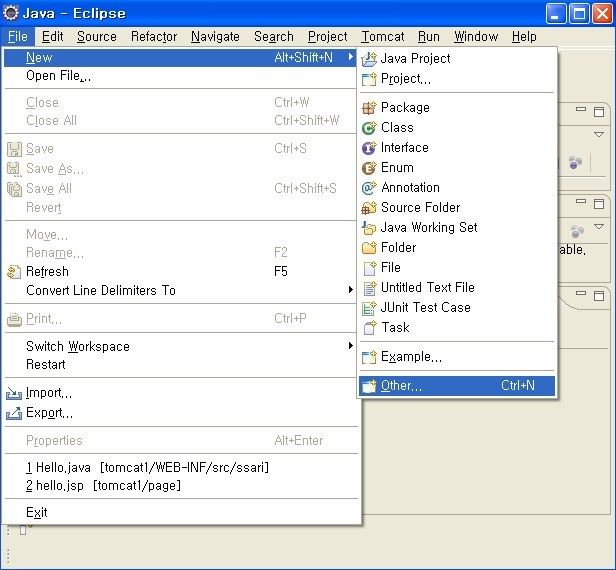
Task: Minimize the middle right view panel
Action: pos(581,201)
